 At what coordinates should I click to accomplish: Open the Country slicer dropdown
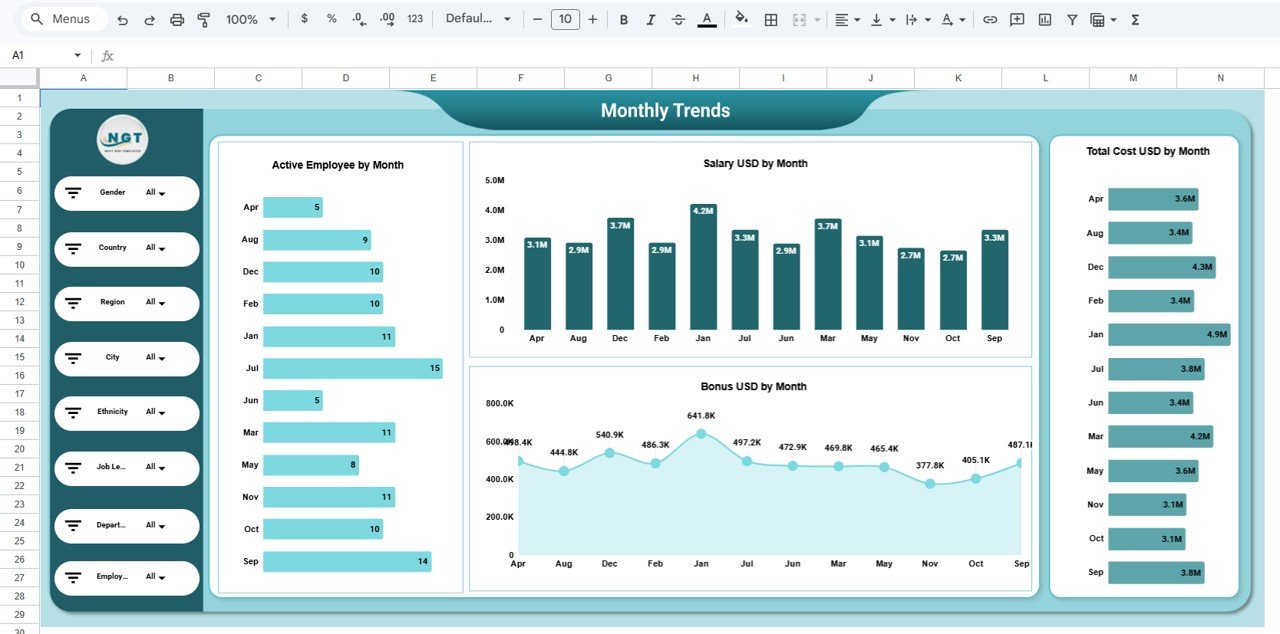[x=155, y=248]
